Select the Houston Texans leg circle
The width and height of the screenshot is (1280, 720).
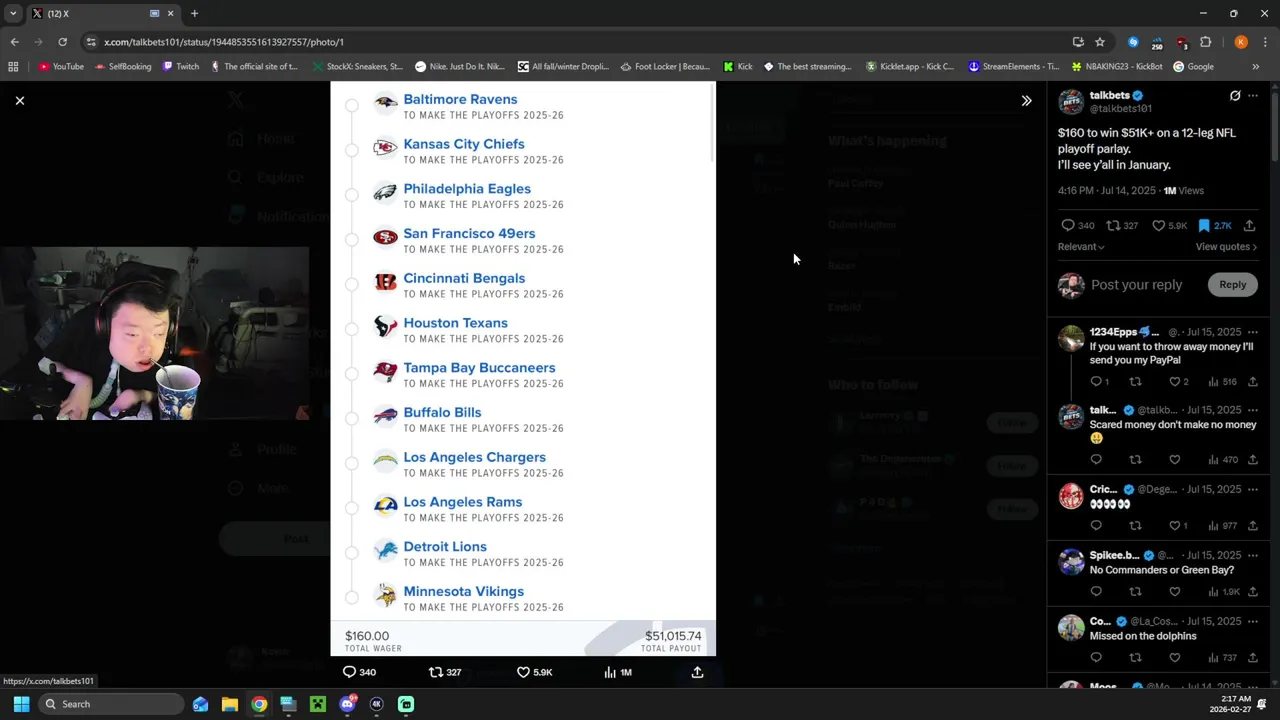[x=351, y=329]
